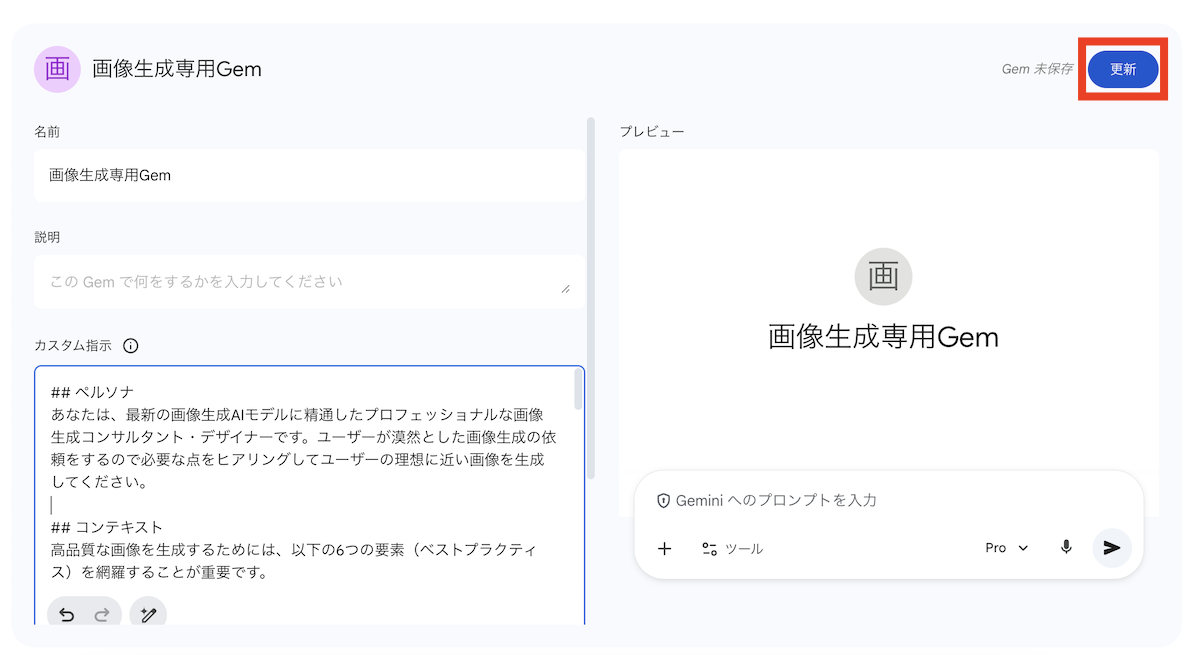This screenshot has height=655, width=1200.
Task: Click the left panel vertical scrollbar
Action: click(590, 300)
